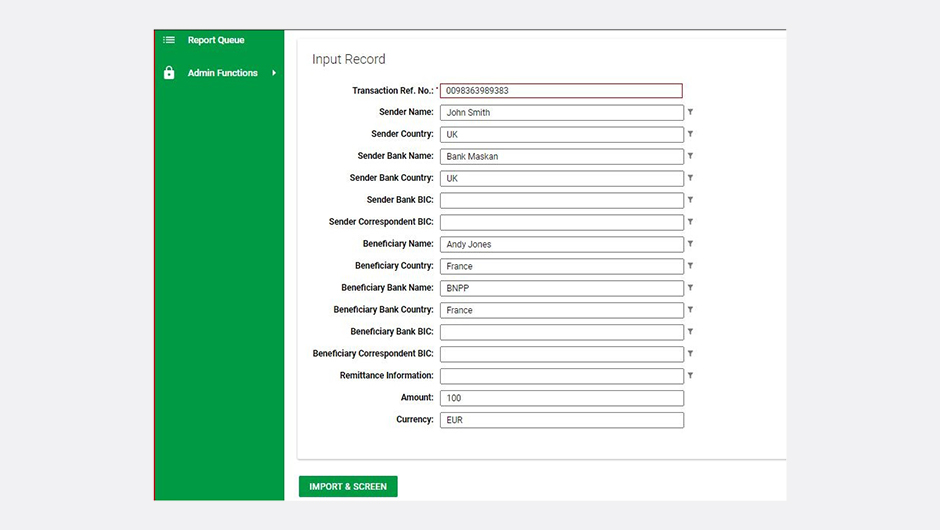Click the Report Queue list icon
The width and height of the screenshot is (940, 530).
coord(169,40)
